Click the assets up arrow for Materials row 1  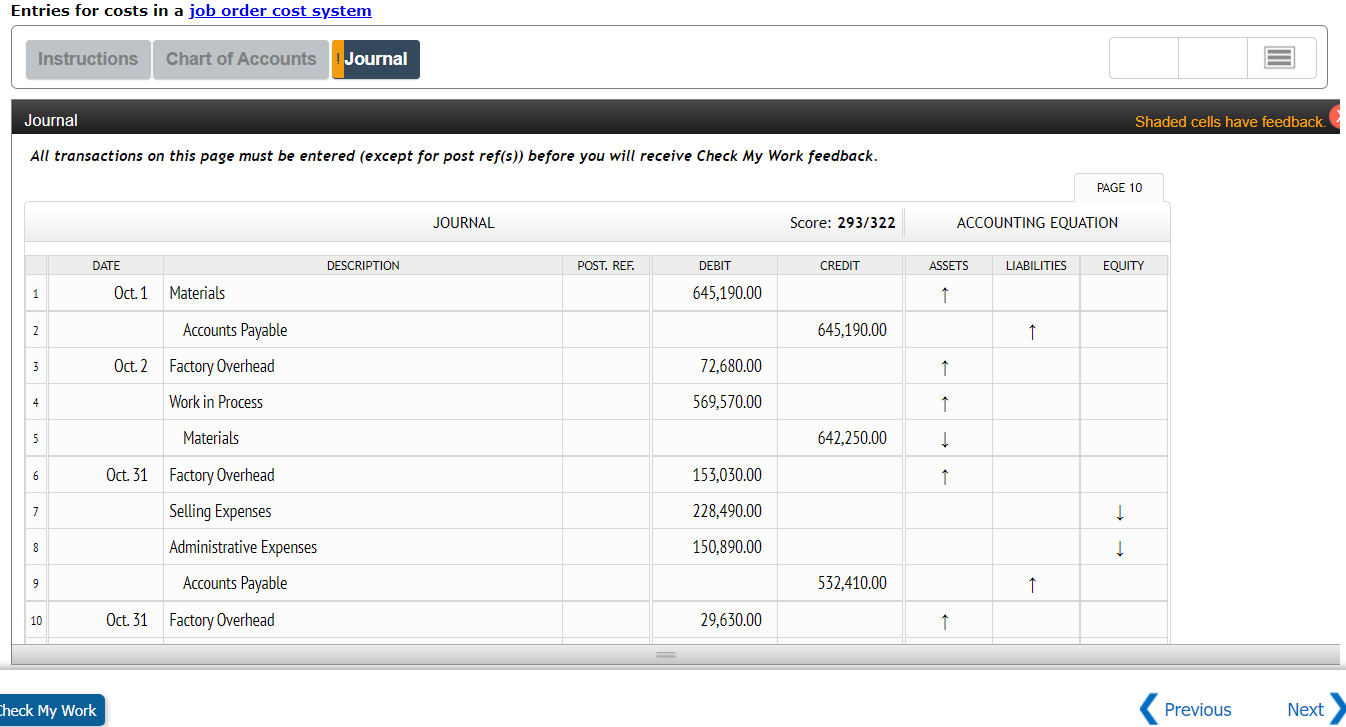point(944,294)
